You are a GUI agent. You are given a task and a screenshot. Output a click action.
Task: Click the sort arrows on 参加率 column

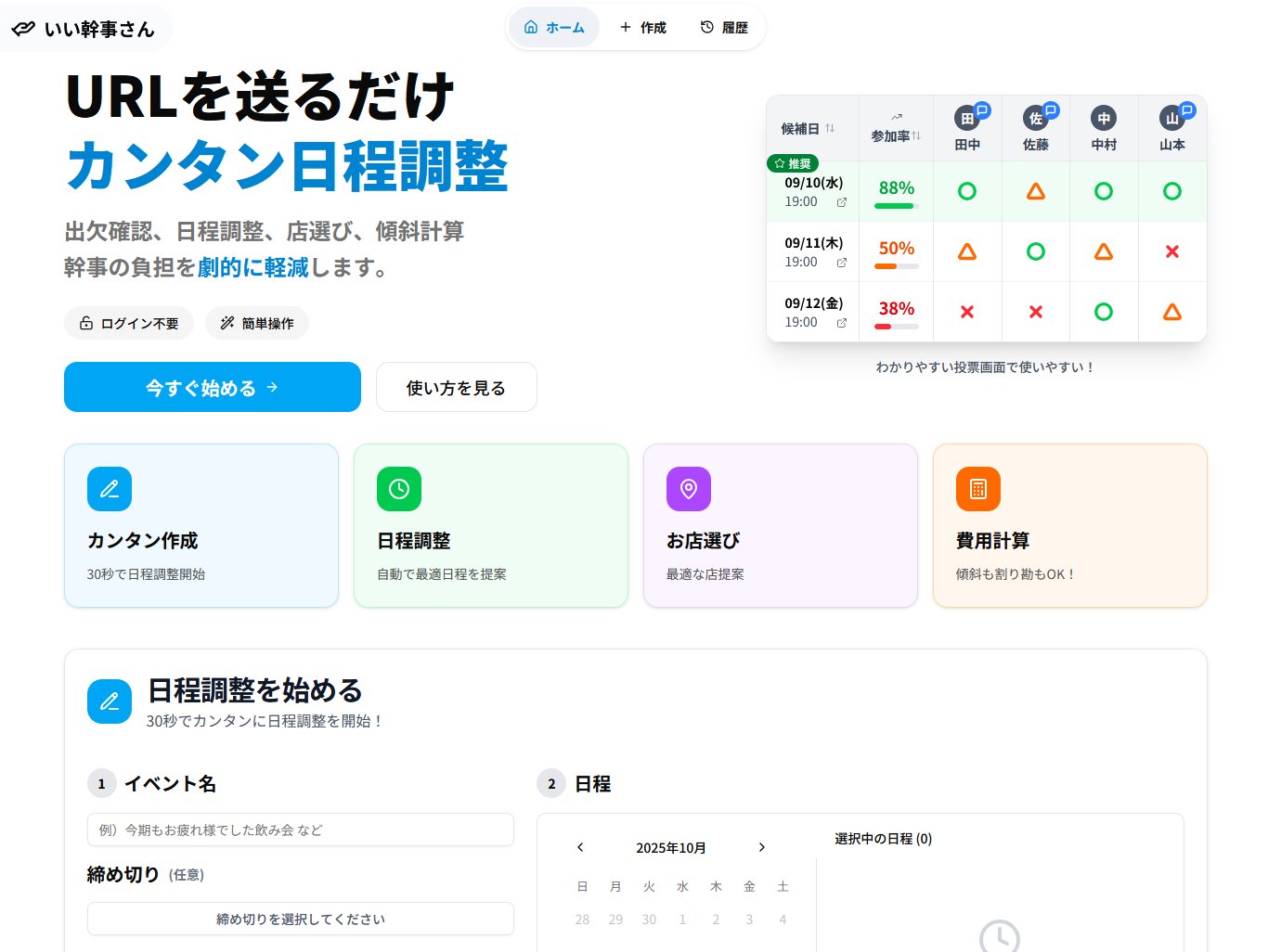pyautogui.click(x=914, y=134)
